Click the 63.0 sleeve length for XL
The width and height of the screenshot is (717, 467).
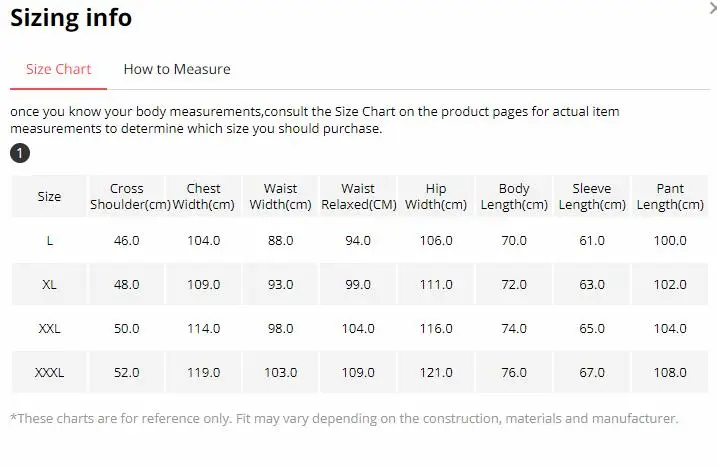tap(592, 284)
